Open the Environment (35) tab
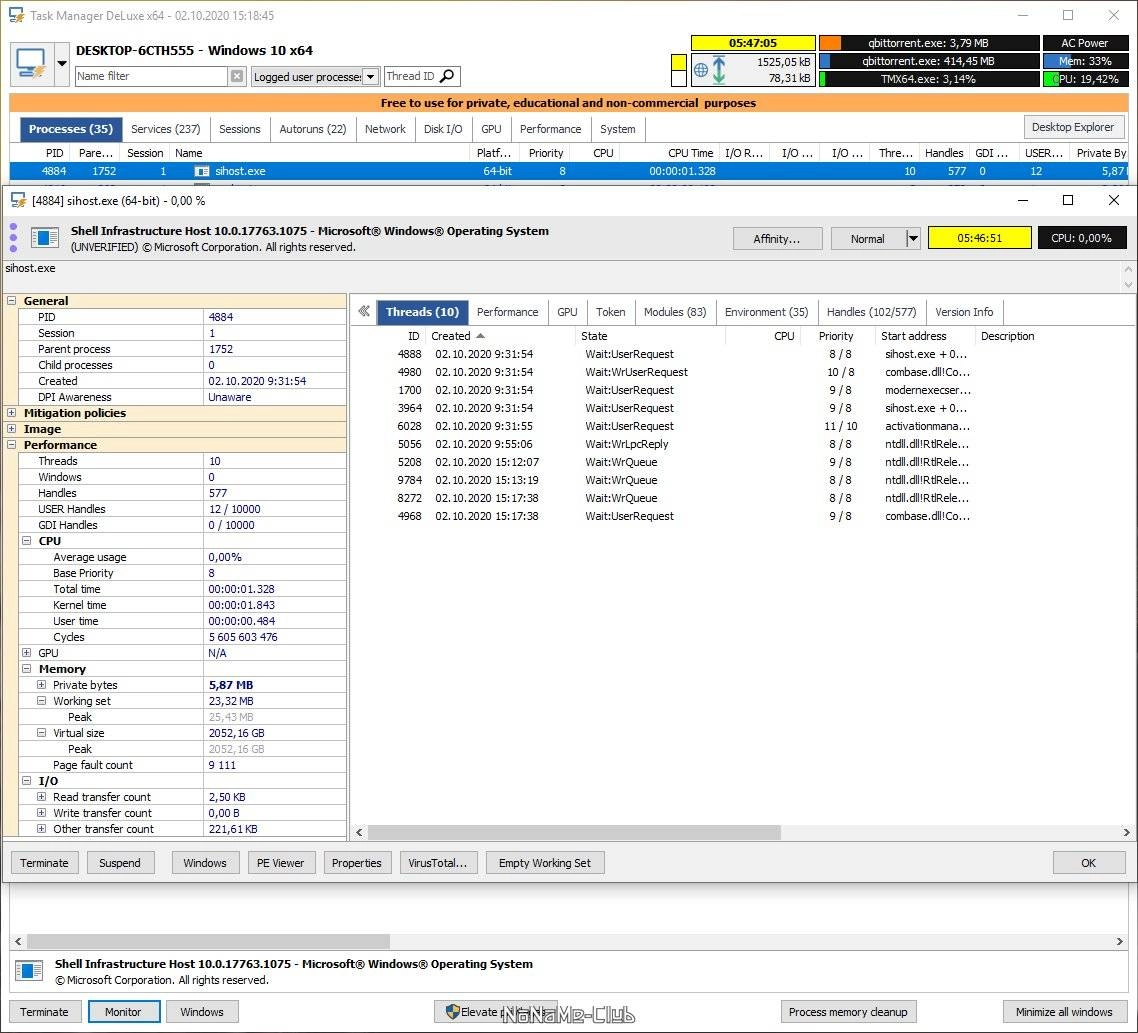1138x1033 pixels. [x=766, y=312]
